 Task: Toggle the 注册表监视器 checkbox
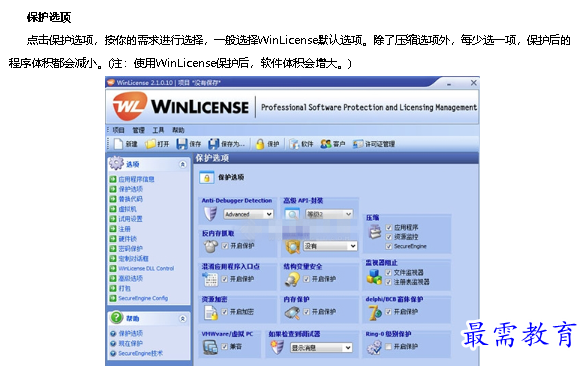[389, 282]
